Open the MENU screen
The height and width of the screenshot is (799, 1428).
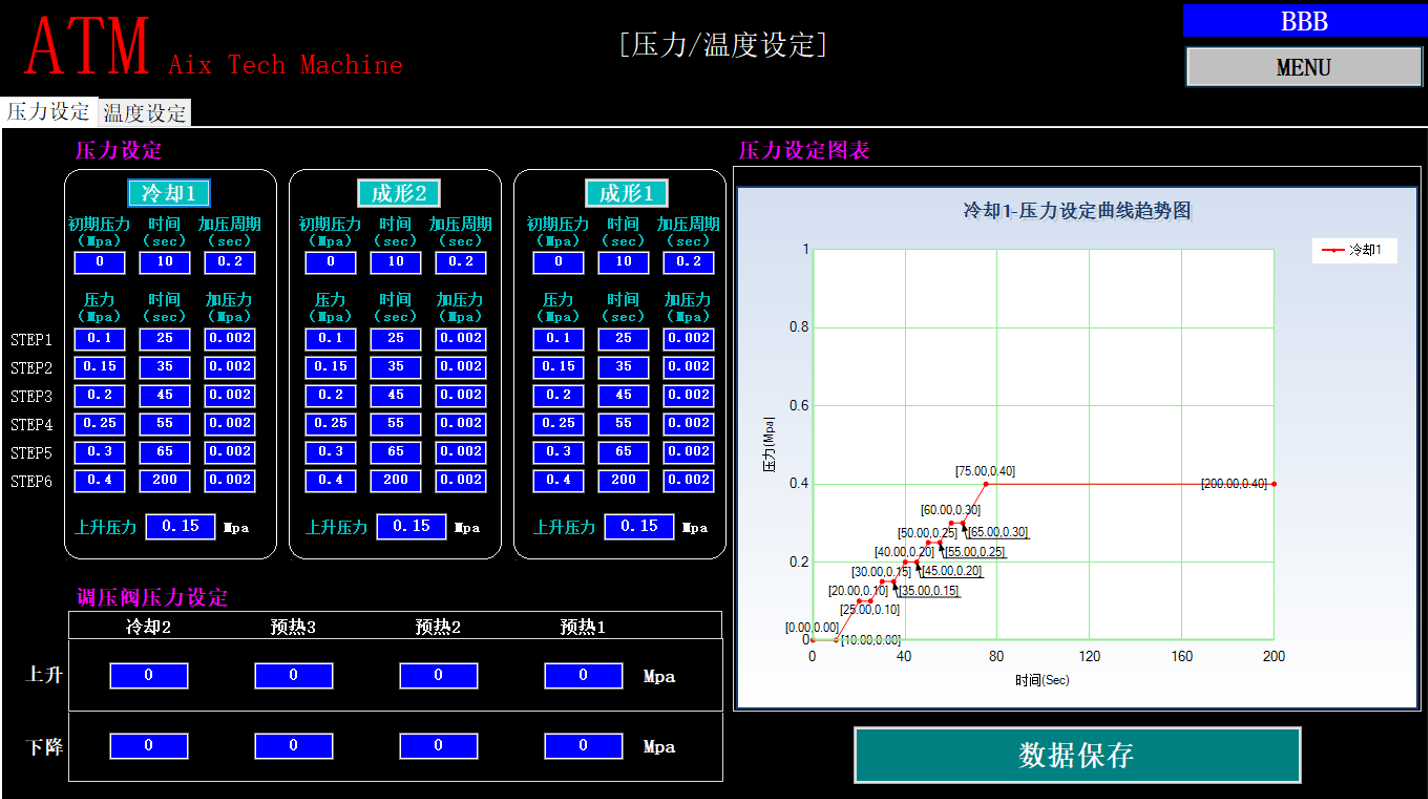point(1304,67)
